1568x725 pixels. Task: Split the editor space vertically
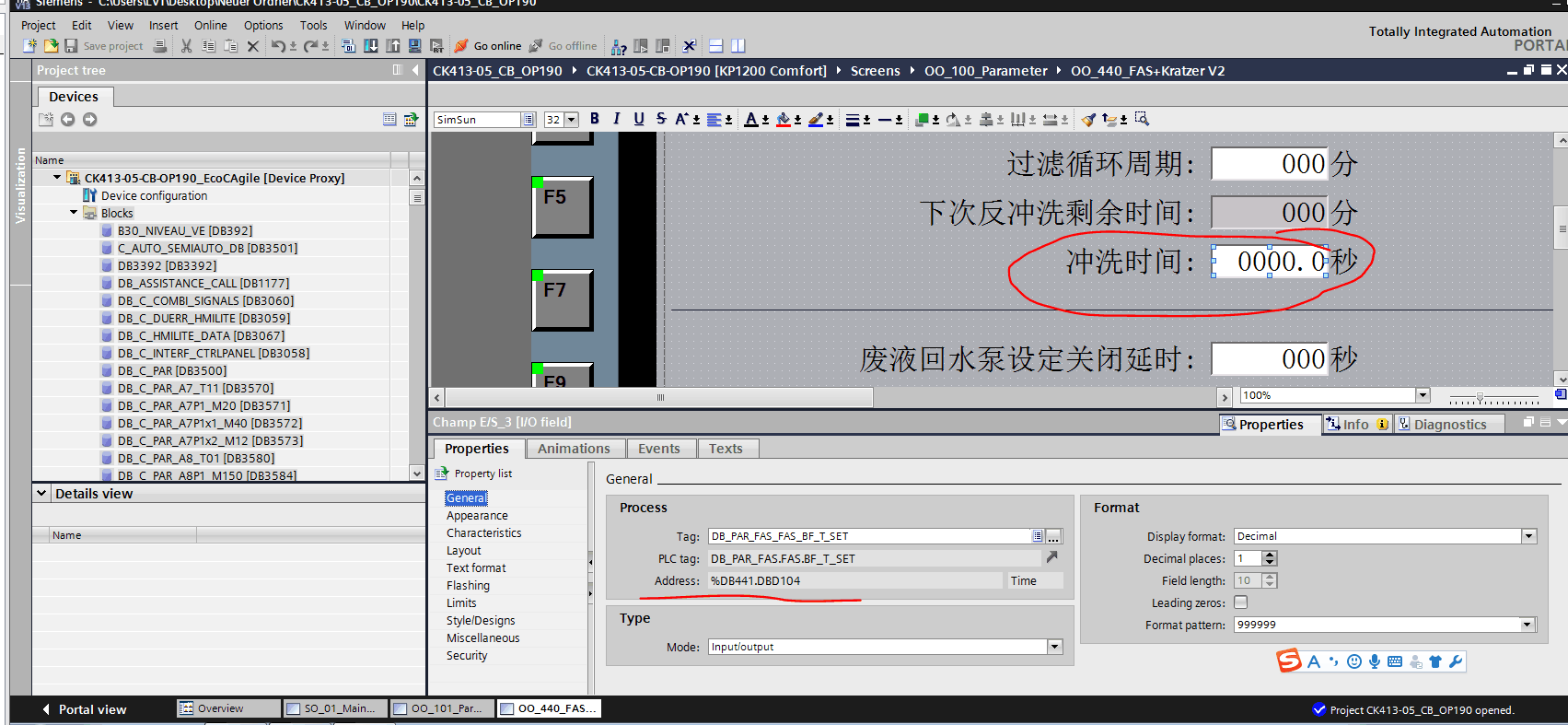coord(738,46)
